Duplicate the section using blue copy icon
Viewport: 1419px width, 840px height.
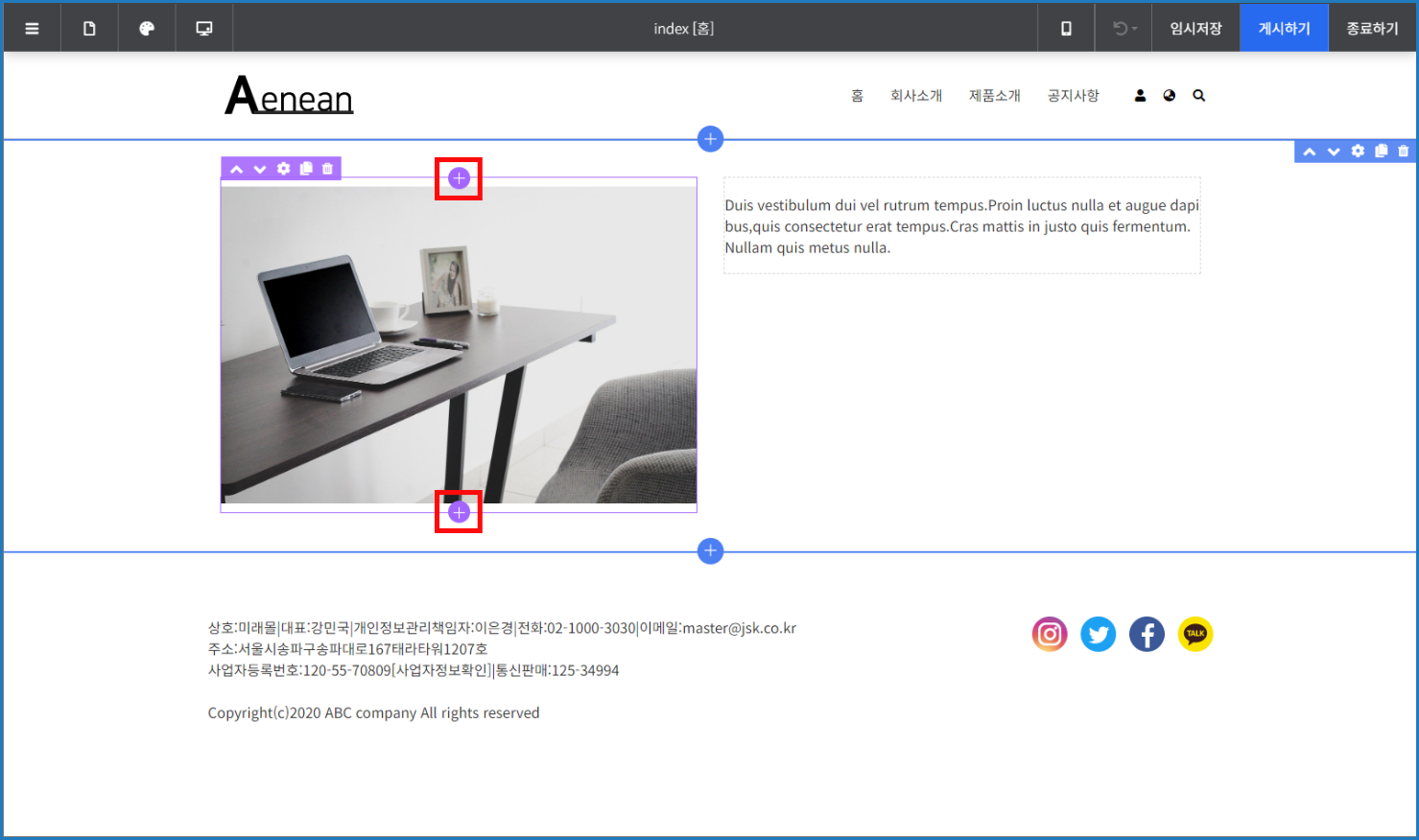click(1381, 152)
